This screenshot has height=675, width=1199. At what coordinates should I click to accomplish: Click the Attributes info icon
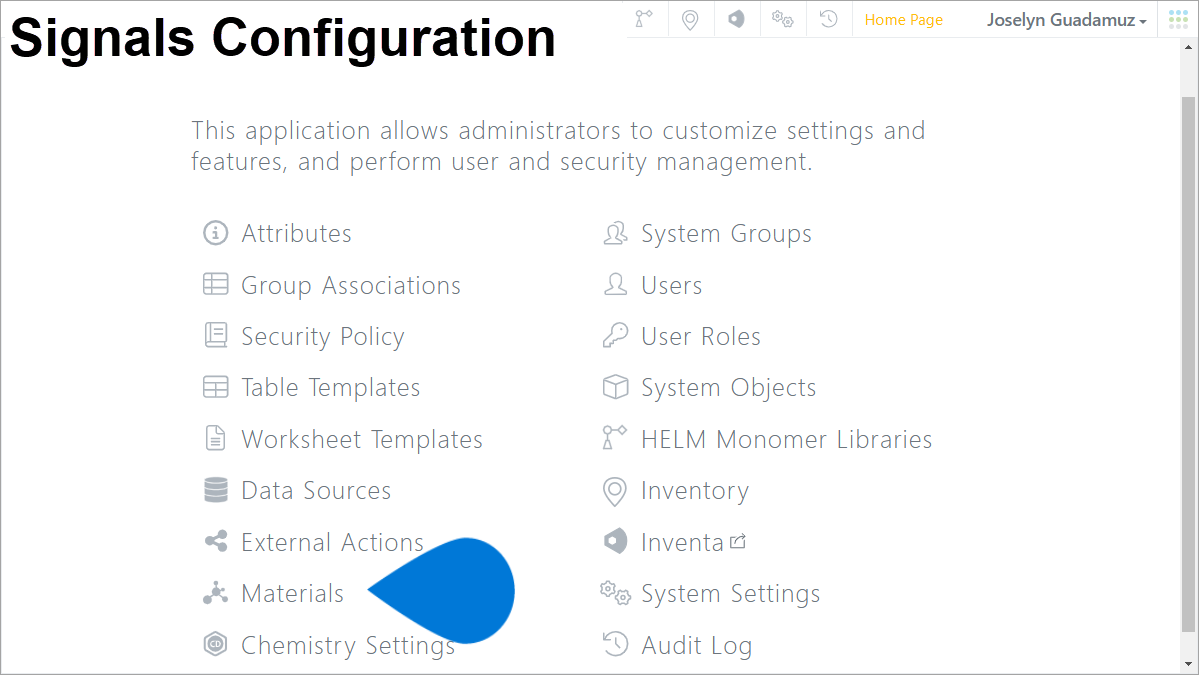coord(216,232)
